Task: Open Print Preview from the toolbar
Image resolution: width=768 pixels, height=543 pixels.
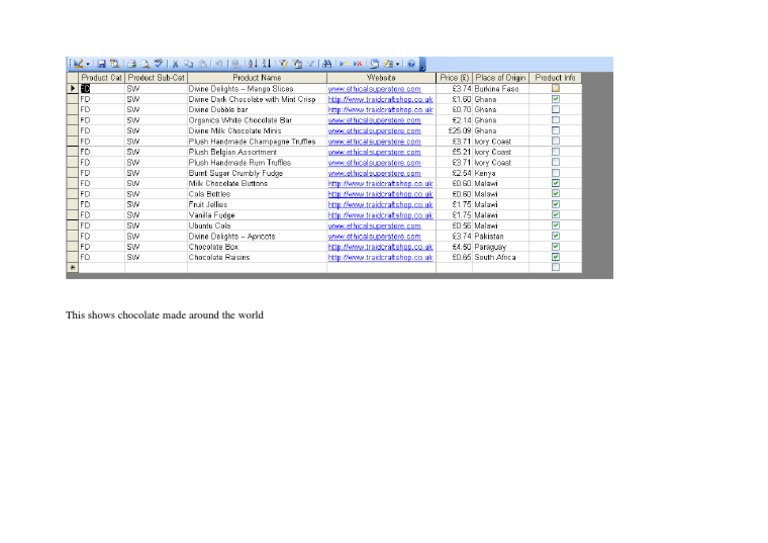Action: click(x=145, y=64)
